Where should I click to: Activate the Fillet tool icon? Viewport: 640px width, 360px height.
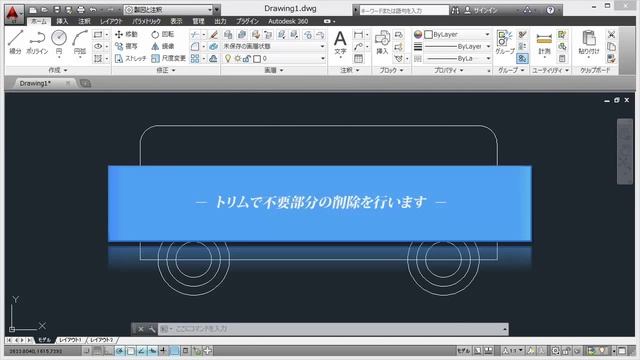(195, 47)
